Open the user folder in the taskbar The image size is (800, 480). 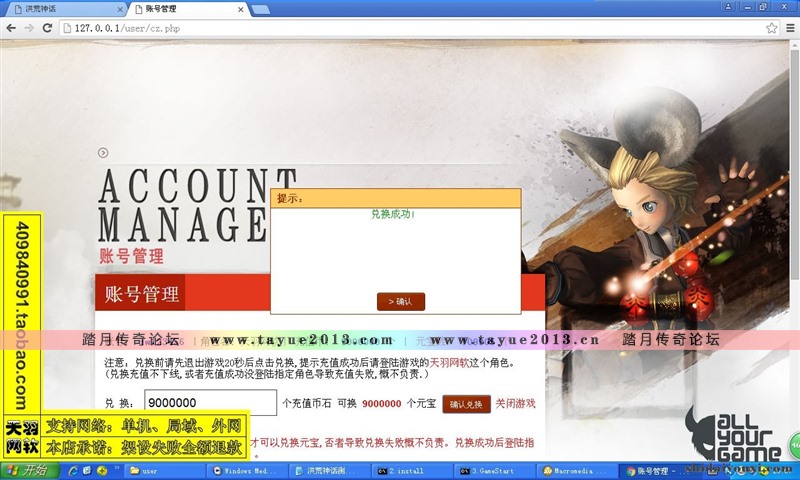coord(166,470)
